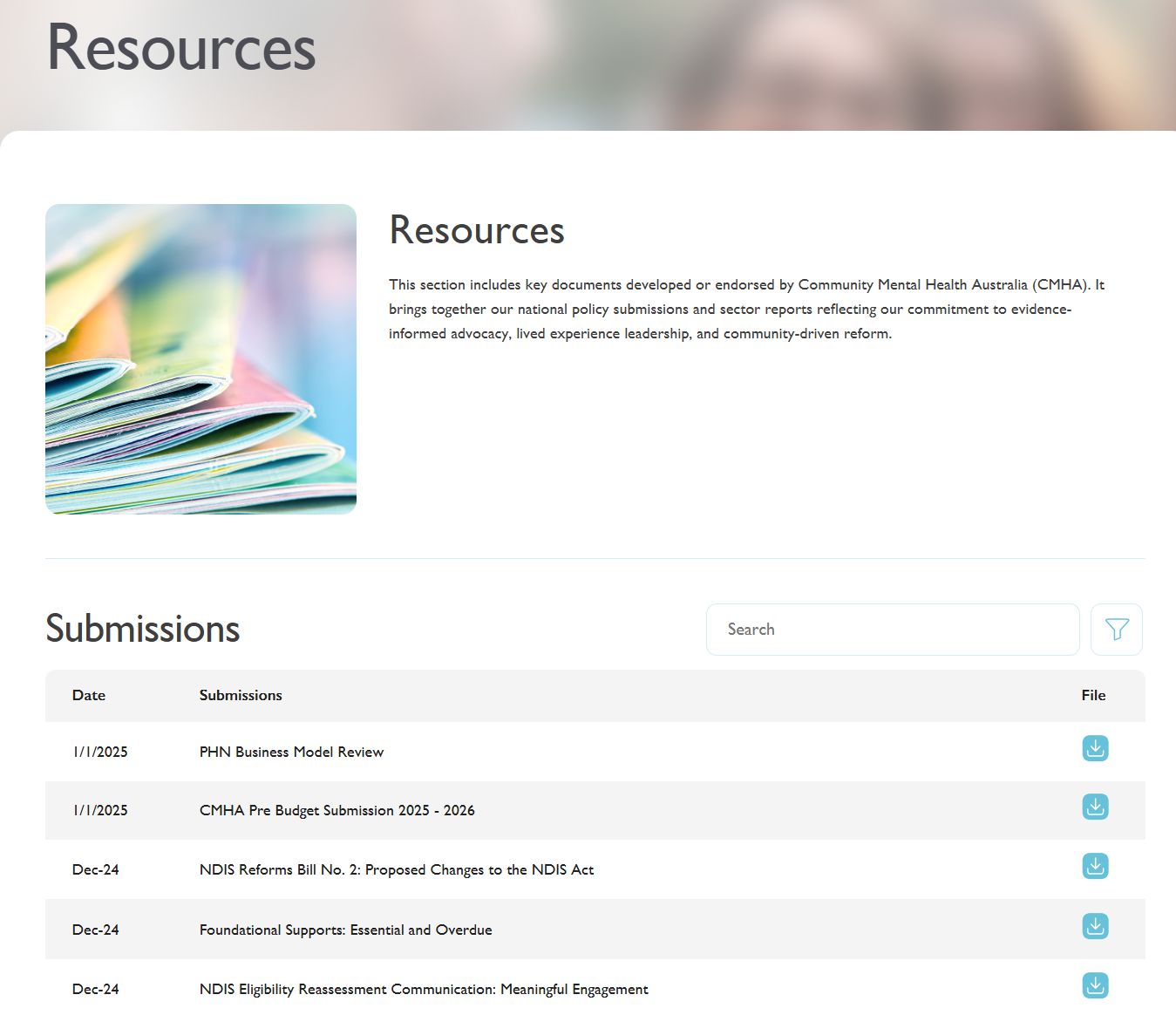Viewport: 1176px width, 1015px height.
Task: Download the NDIS Reforms Bill No. 2 file
Action: [x=1095, y=866]
